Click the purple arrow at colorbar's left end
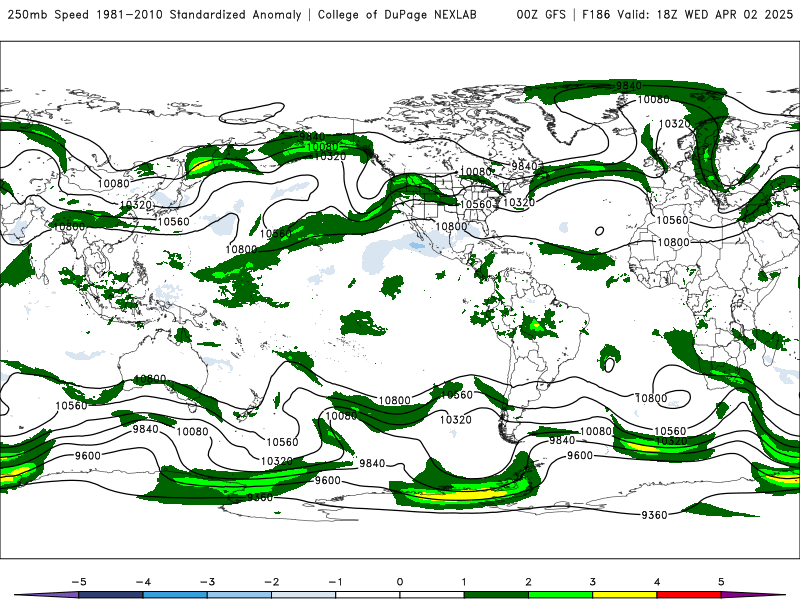Image resolution: width=800 pixels, height=600 pixels. click(47, 595)
